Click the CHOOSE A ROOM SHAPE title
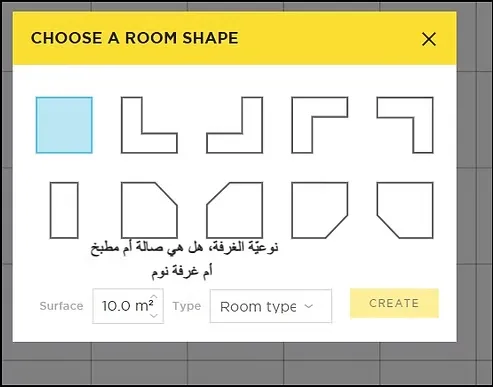The image size is (493, 387). coord(135,38)
